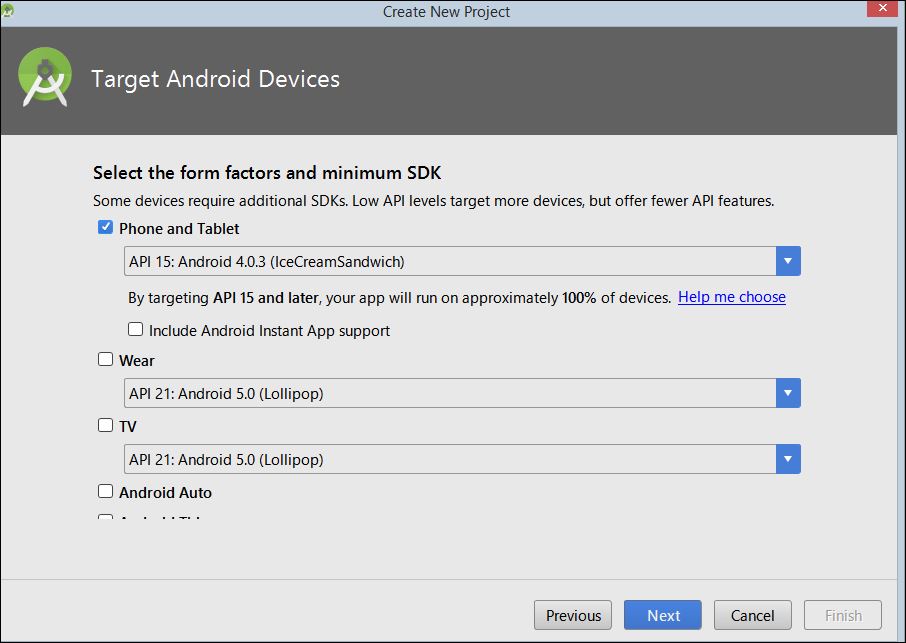Click the Android Auto label
Image resolution: width=906 pixels, height=643 pixels.
[x=165, y=493]
